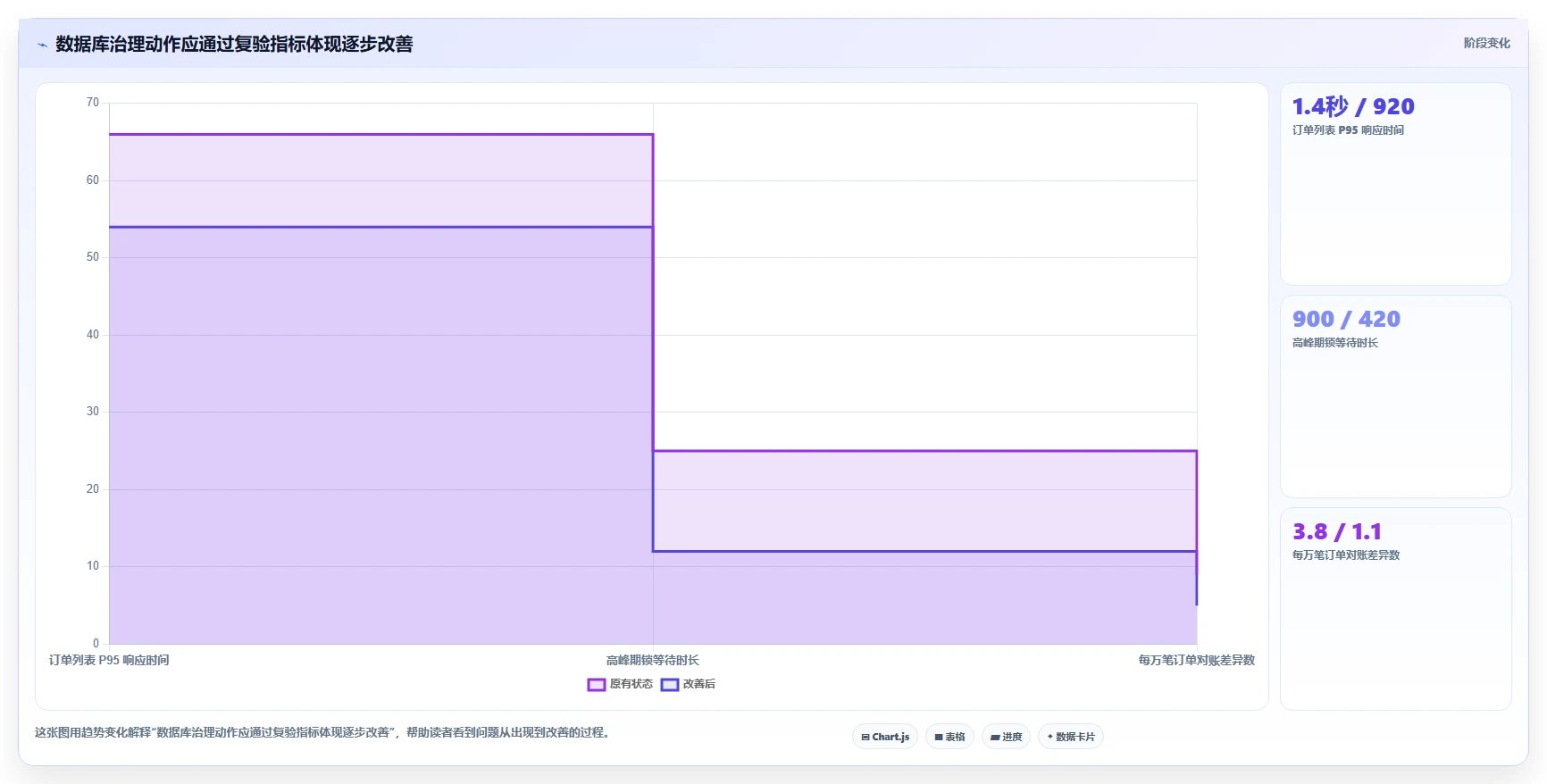Select the 1.4秒 / 920 metric value
Image resolution: width=1547 pixels, height=784 pixels.
pos(1353,106)
